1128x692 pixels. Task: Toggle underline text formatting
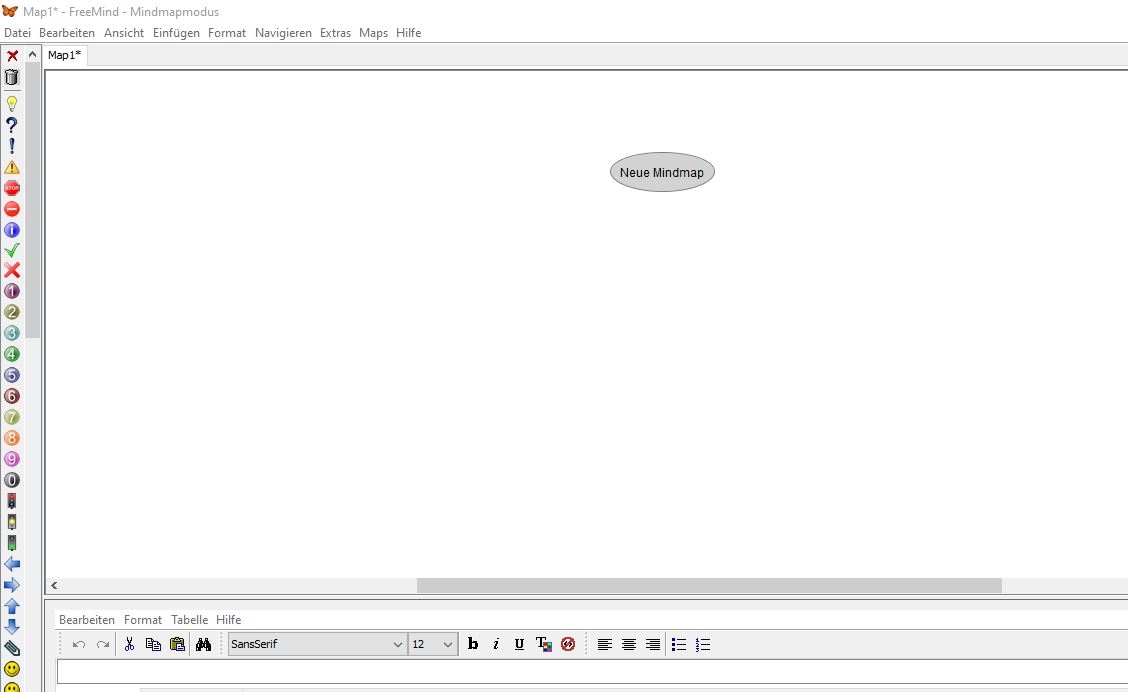tap(519, 645)
